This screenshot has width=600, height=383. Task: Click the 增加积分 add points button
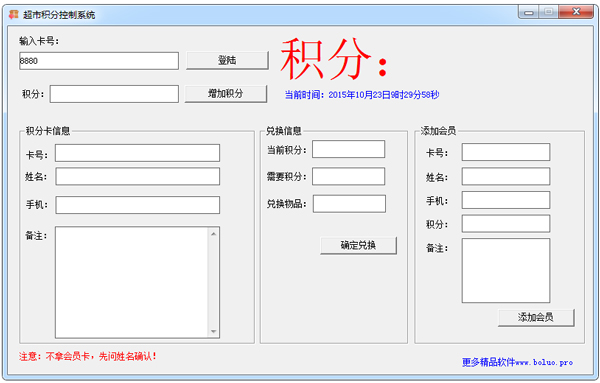coord(226,93)
